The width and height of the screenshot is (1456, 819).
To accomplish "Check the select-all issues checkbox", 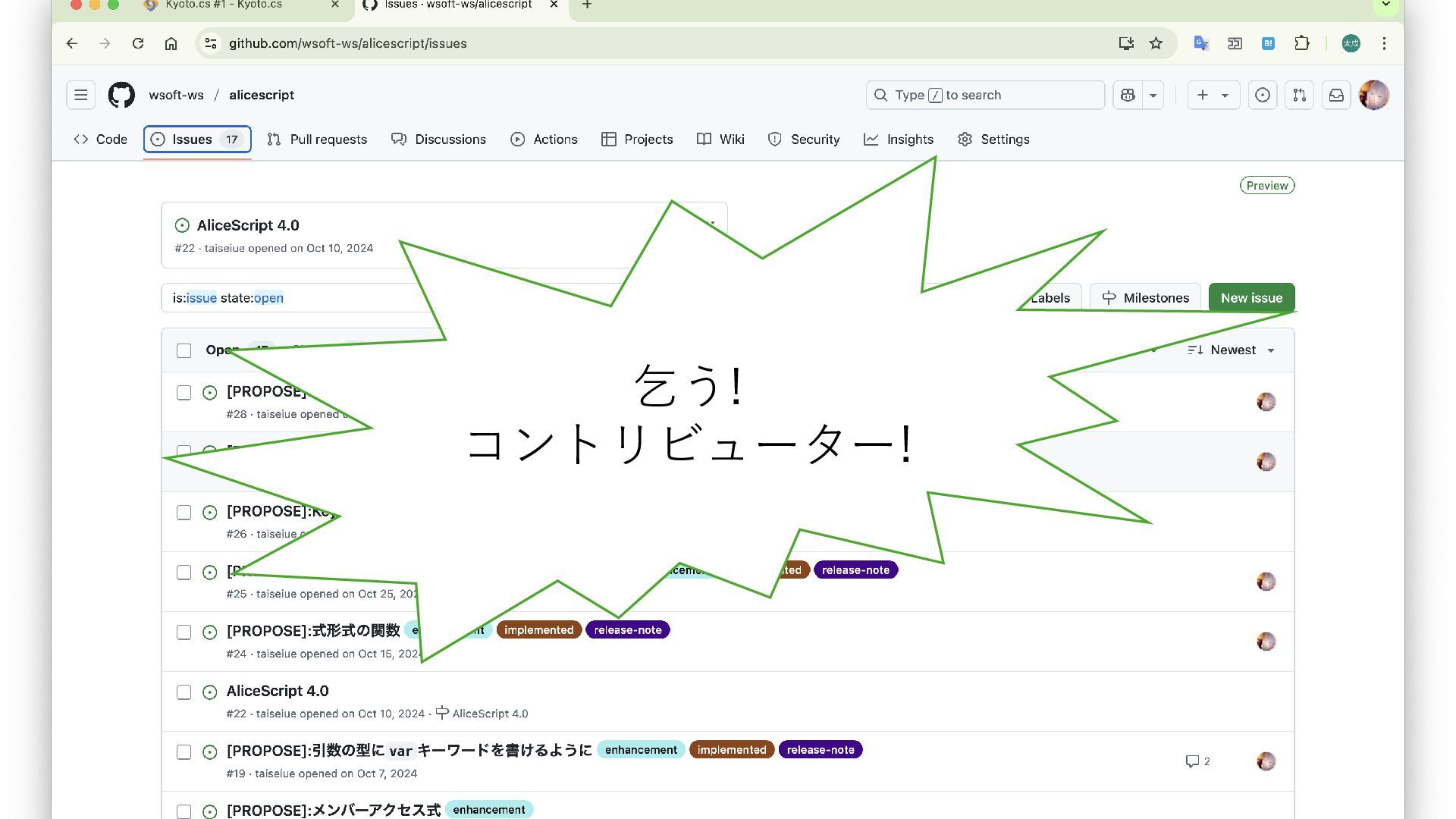I will pyautogui.click(x=184, y=350).
